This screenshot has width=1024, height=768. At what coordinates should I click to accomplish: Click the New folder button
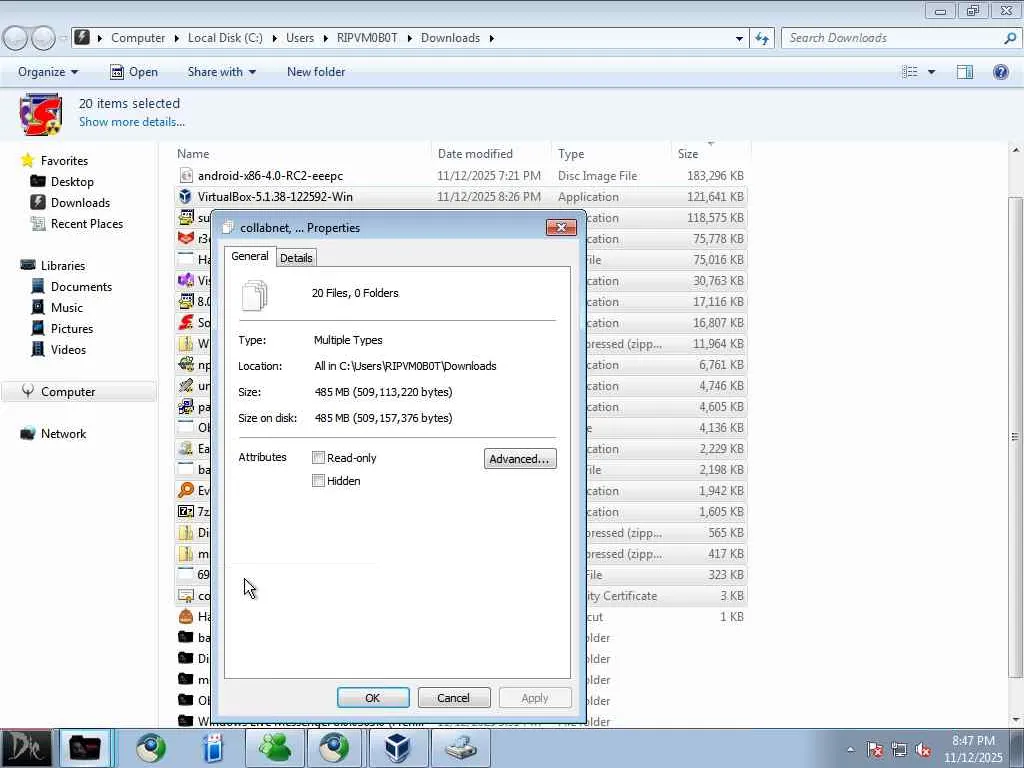coord(316,72)
